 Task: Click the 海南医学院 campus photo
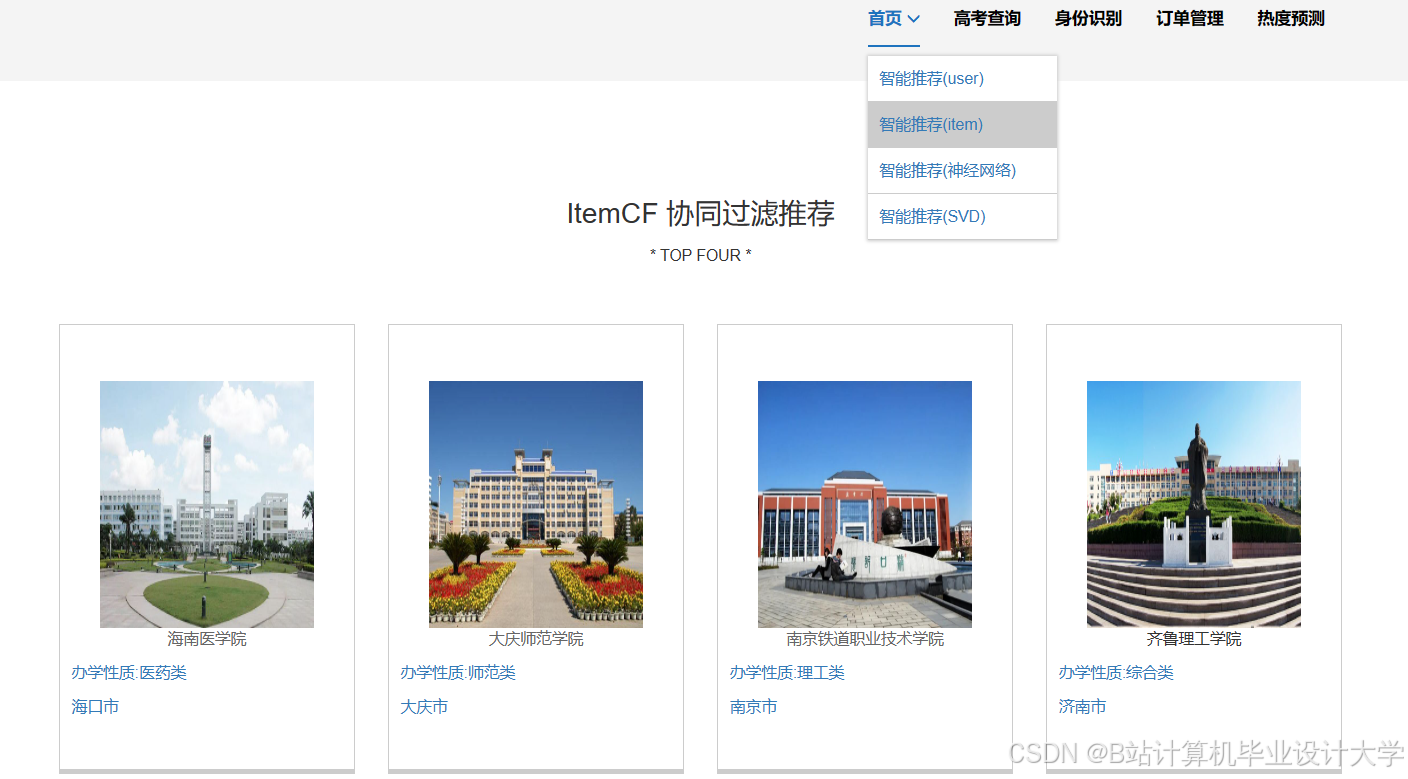[206, 503]
